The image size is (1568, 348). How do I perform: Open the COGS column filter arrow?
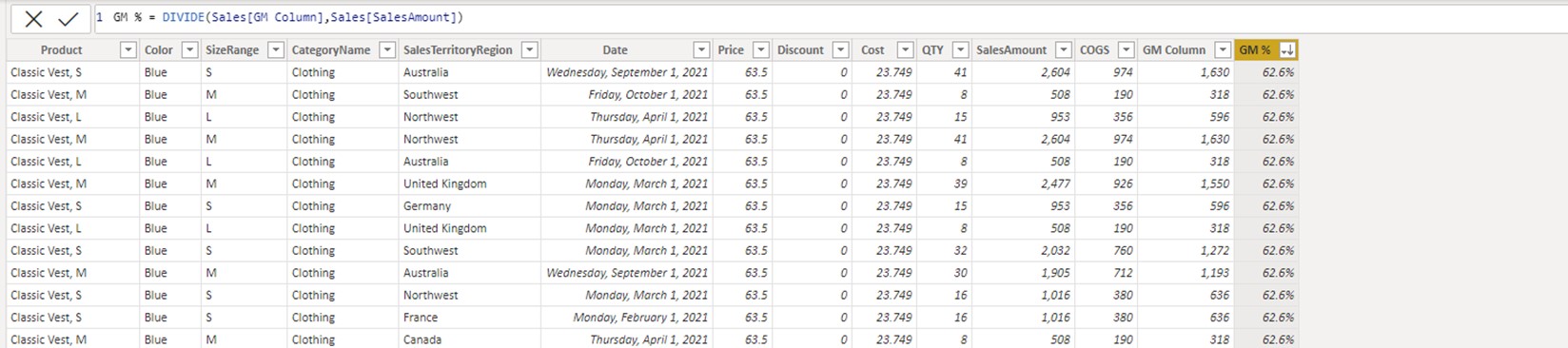[x=1126, y=49]
